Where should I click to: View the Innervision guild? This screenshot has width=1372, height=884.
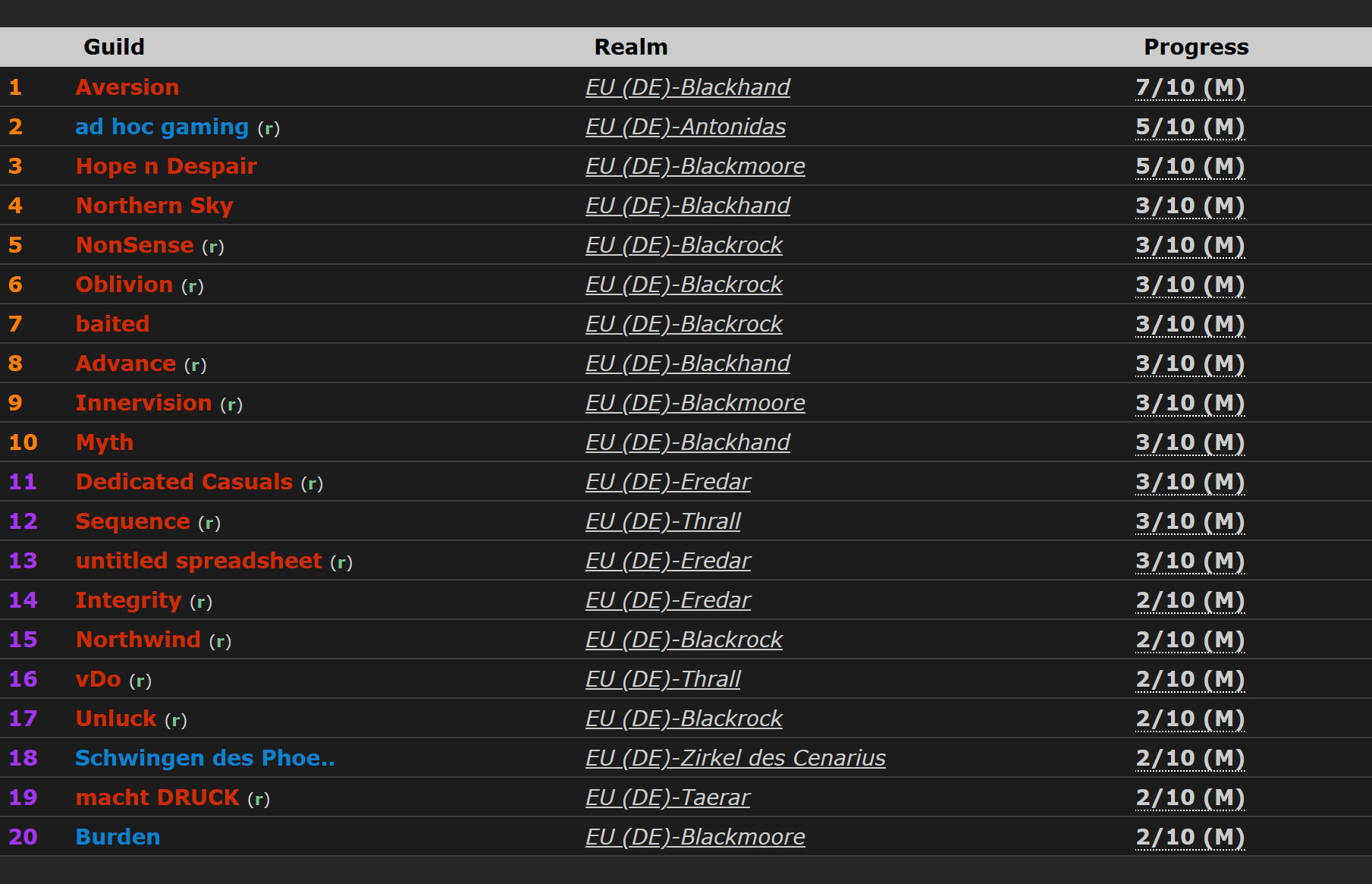coord(144,403)
